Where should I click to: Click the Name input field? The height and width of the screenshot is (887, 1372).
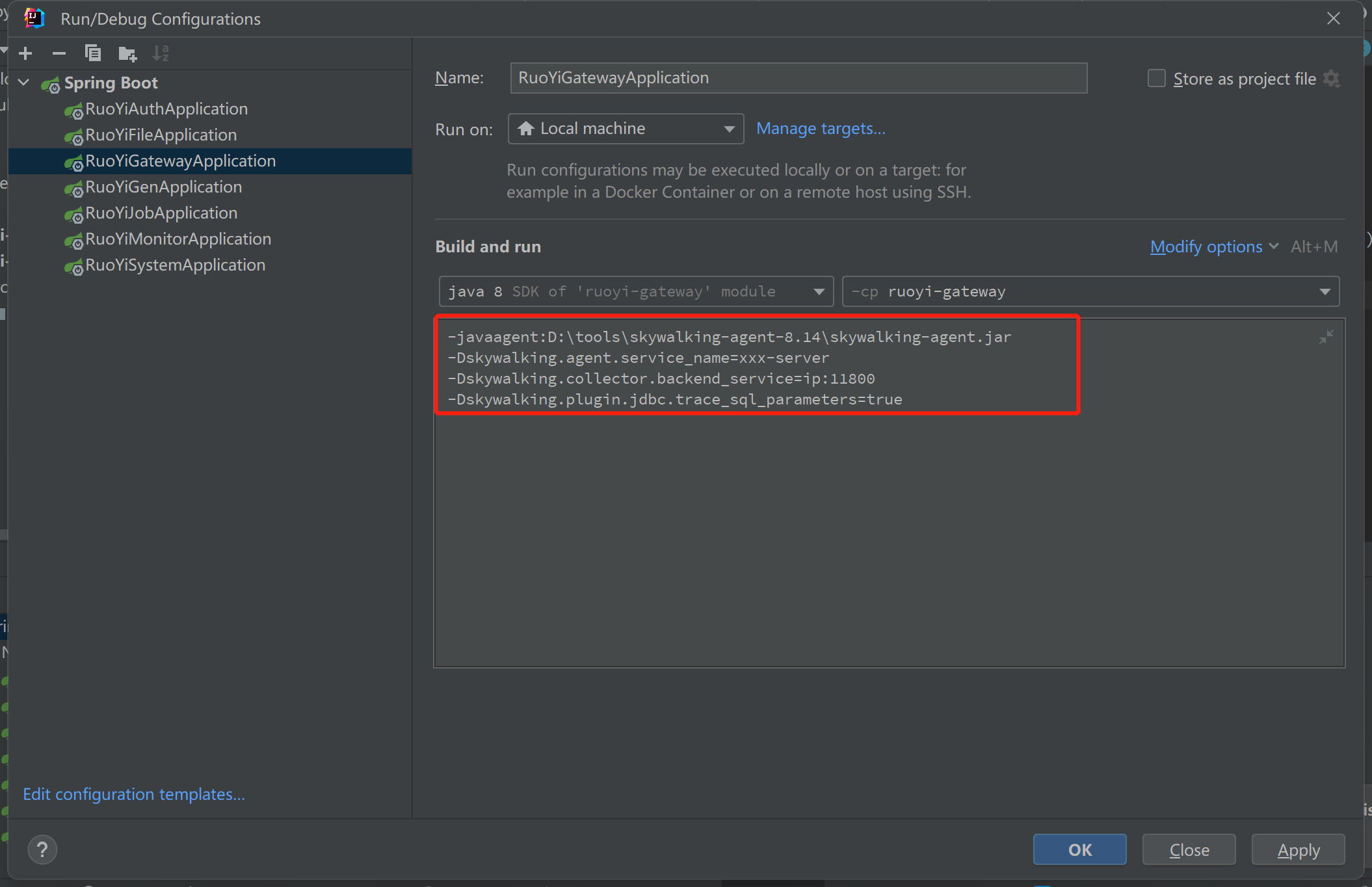[798, 78]
